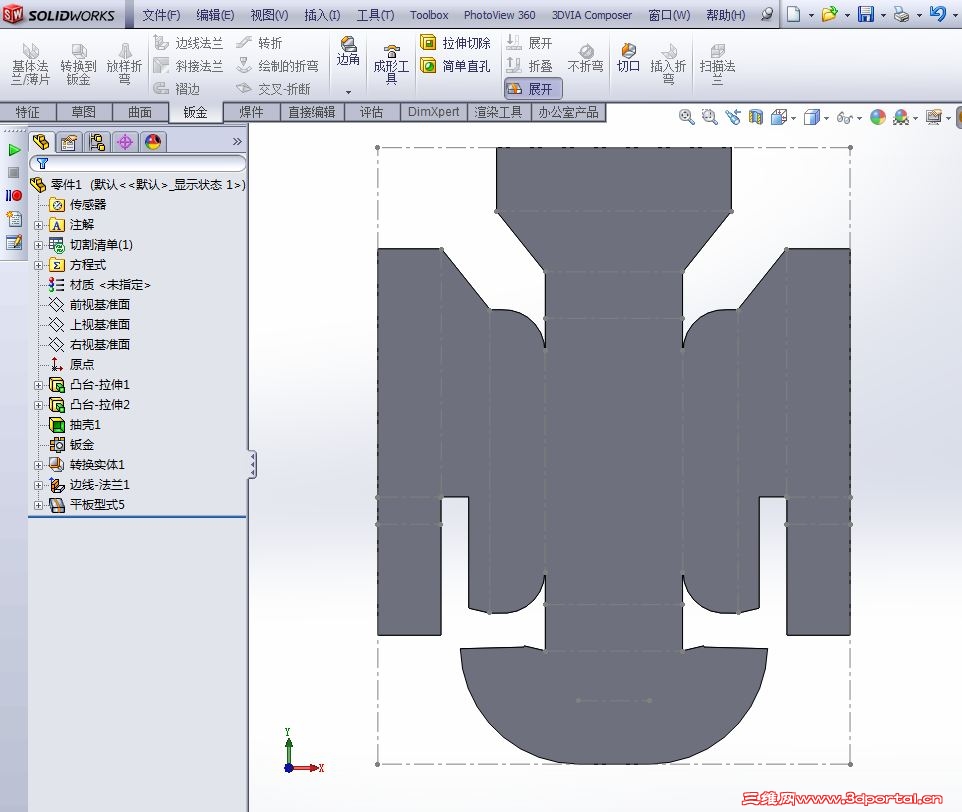Image resolution: width=962 pixels, height=812 pixels.
Task: Select the 折叠 fold tool
Action: 529,66
